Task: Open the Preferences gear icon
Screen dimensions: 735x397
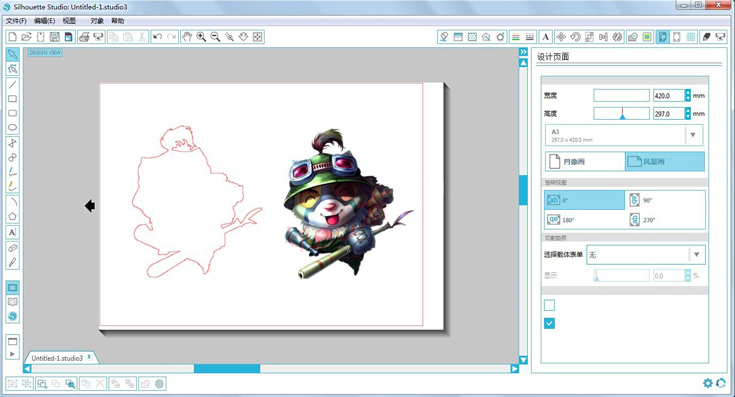Action: (x=707, y=383)
